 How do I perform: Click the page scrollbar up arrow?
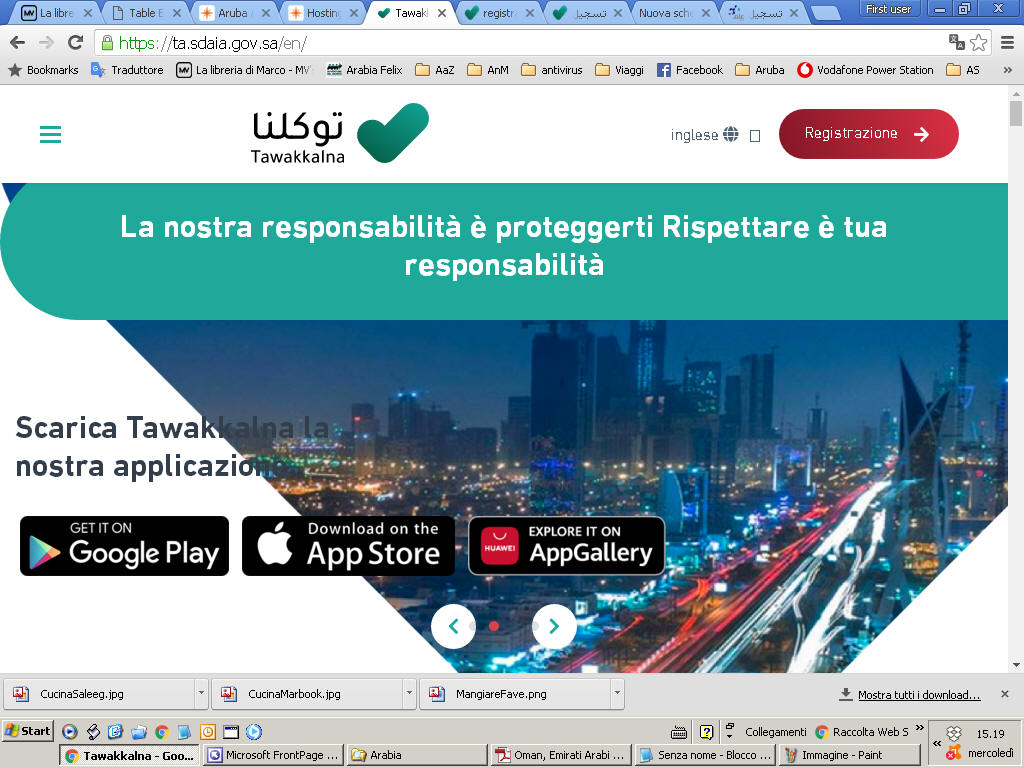click(x=1016, y=93)
